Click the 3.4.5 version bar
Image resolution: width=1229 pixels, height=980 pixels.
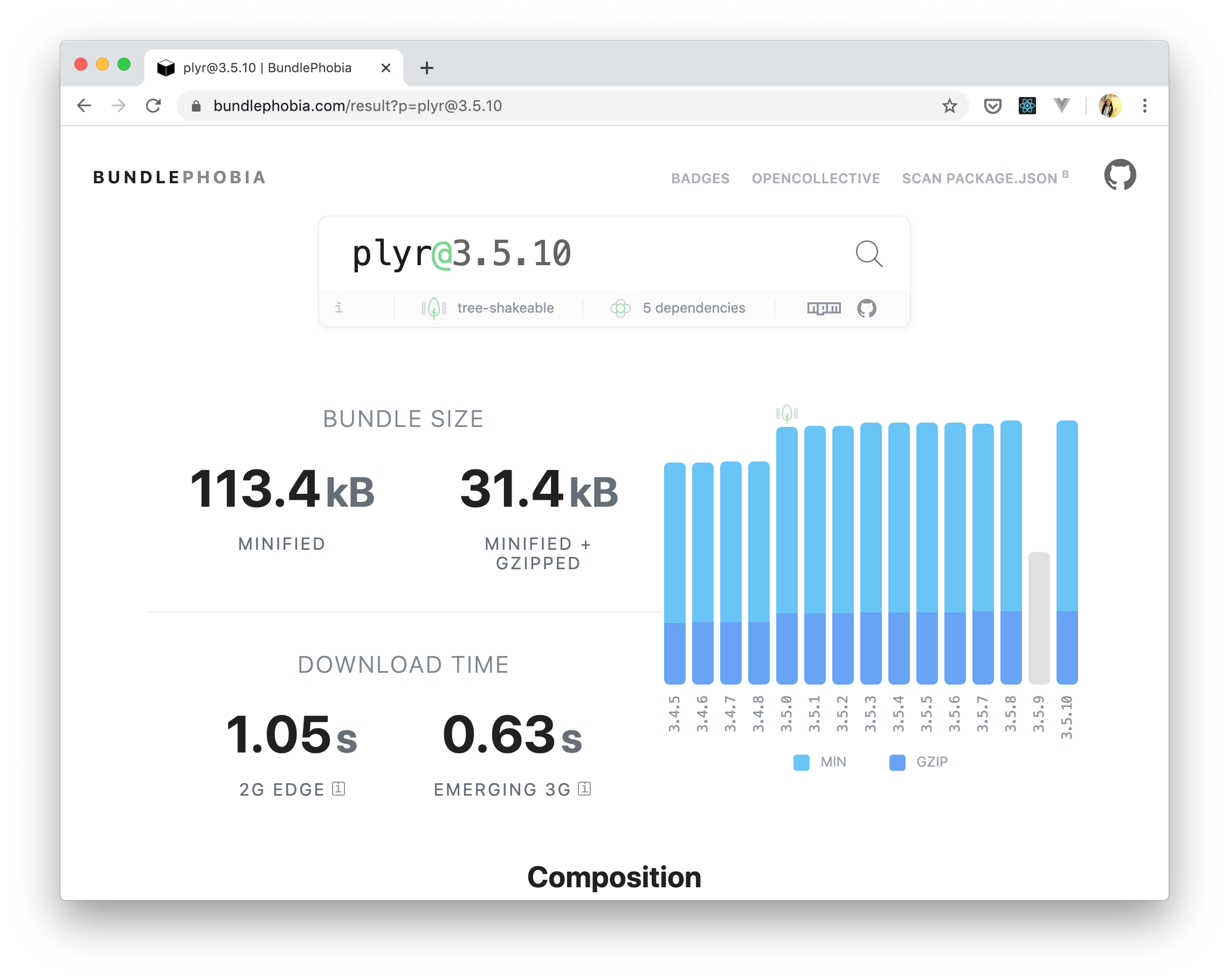click(674, 573)
